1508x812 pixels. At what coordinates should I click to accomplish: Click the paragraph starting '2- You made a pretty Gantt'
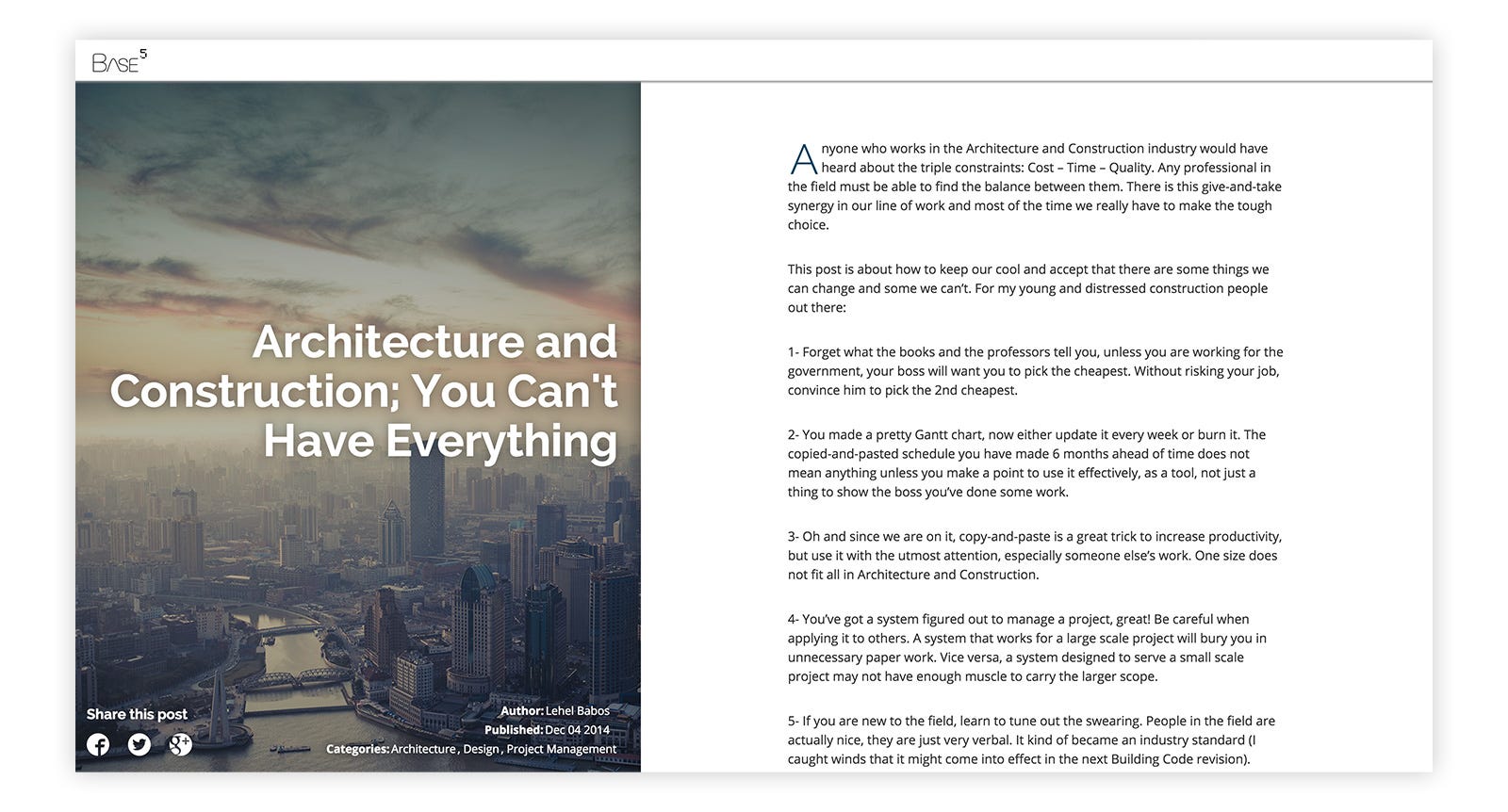coord(1026,463)
